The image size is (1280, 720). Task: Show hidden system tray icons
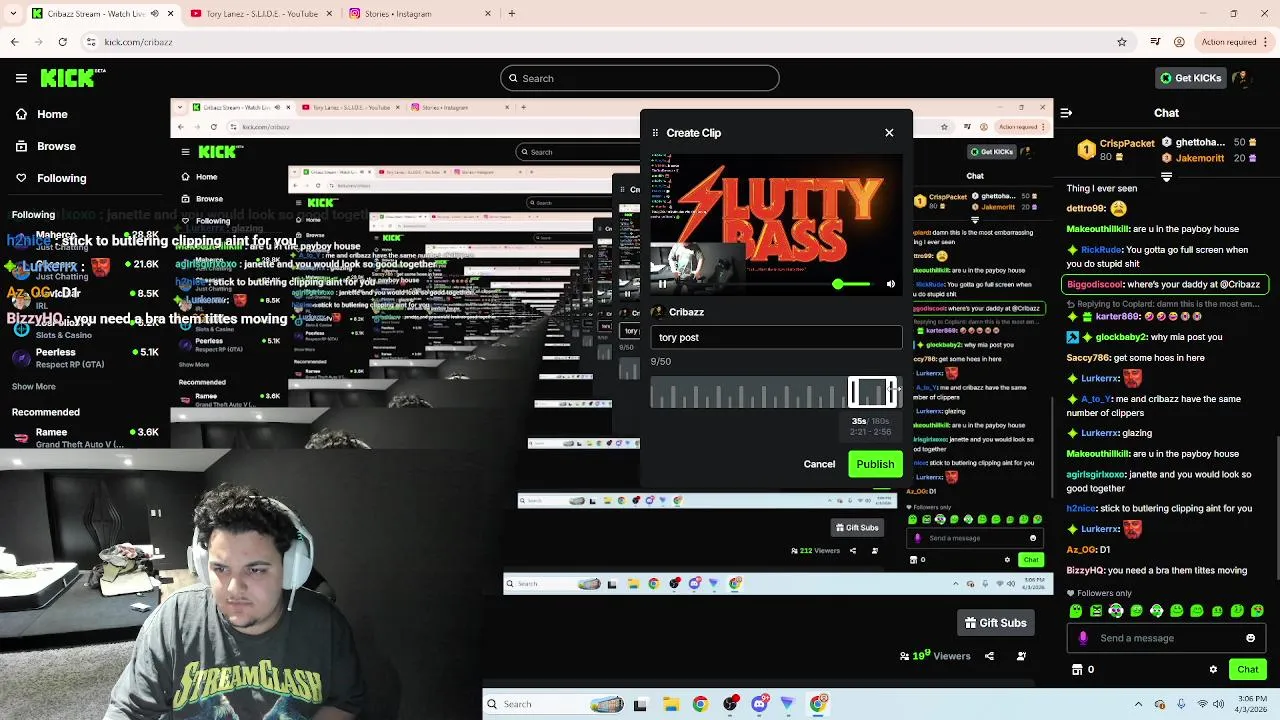click(1138, 704)
